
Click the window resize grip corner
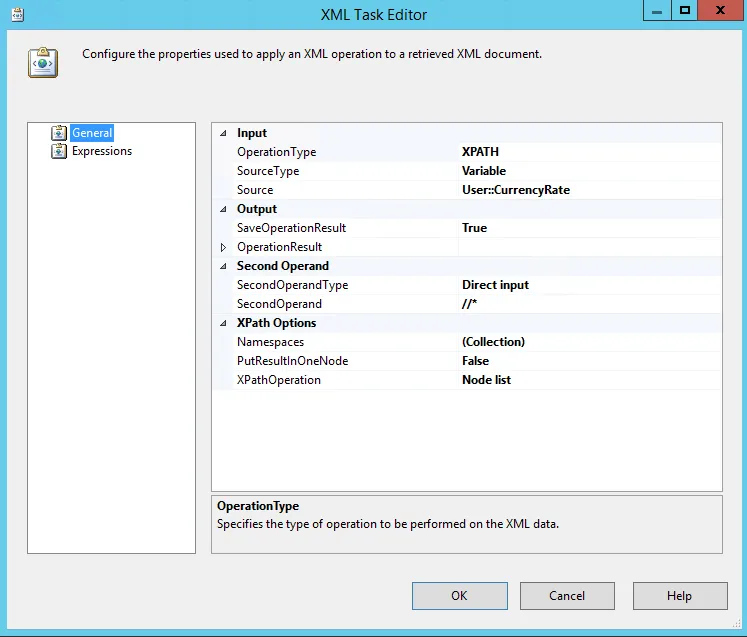click(737, 624)
